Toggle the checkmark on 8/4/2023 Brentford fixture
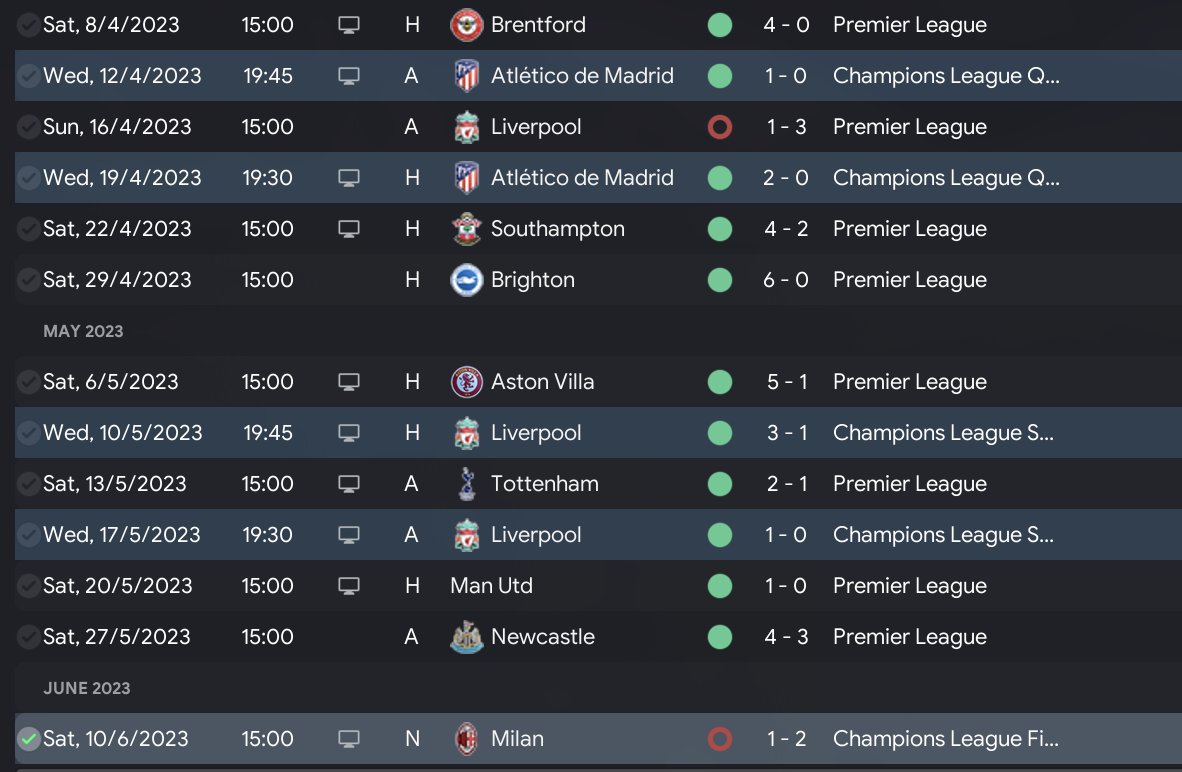1182x772 pixels. (x=29, y=25)
